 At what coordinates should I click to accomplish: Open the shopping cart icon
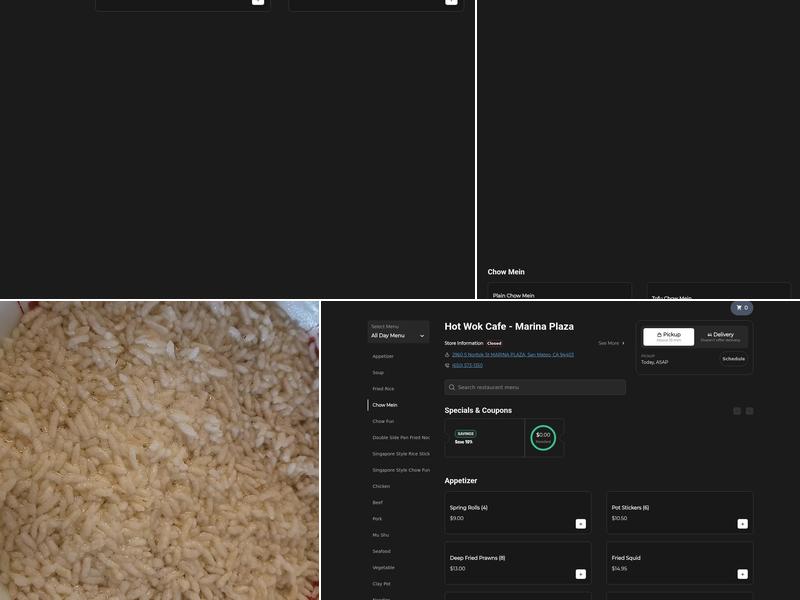(x=741, y=308)
